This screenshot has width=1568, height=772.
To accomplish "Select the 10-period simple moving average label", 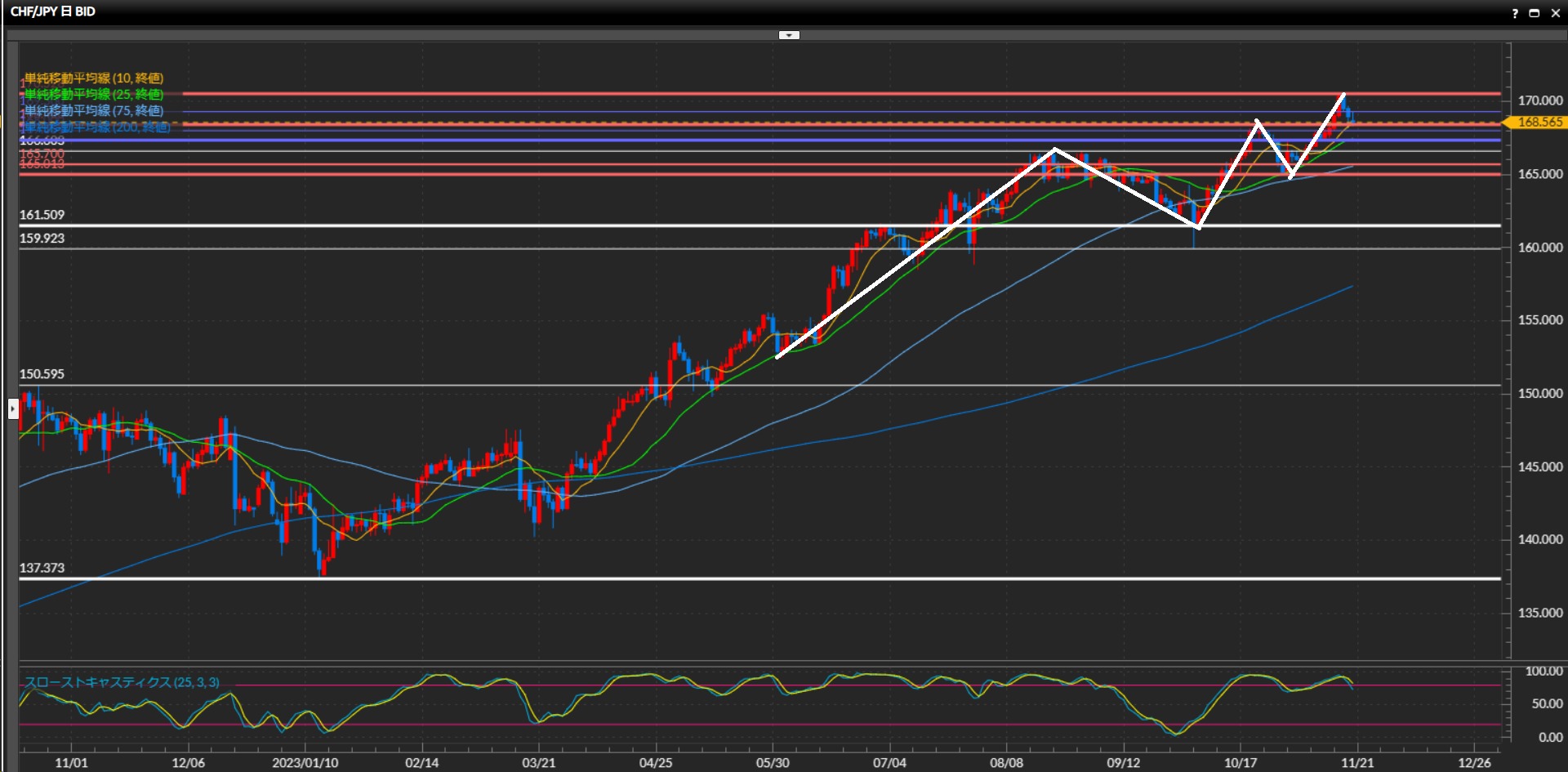I will click(93, 78).
